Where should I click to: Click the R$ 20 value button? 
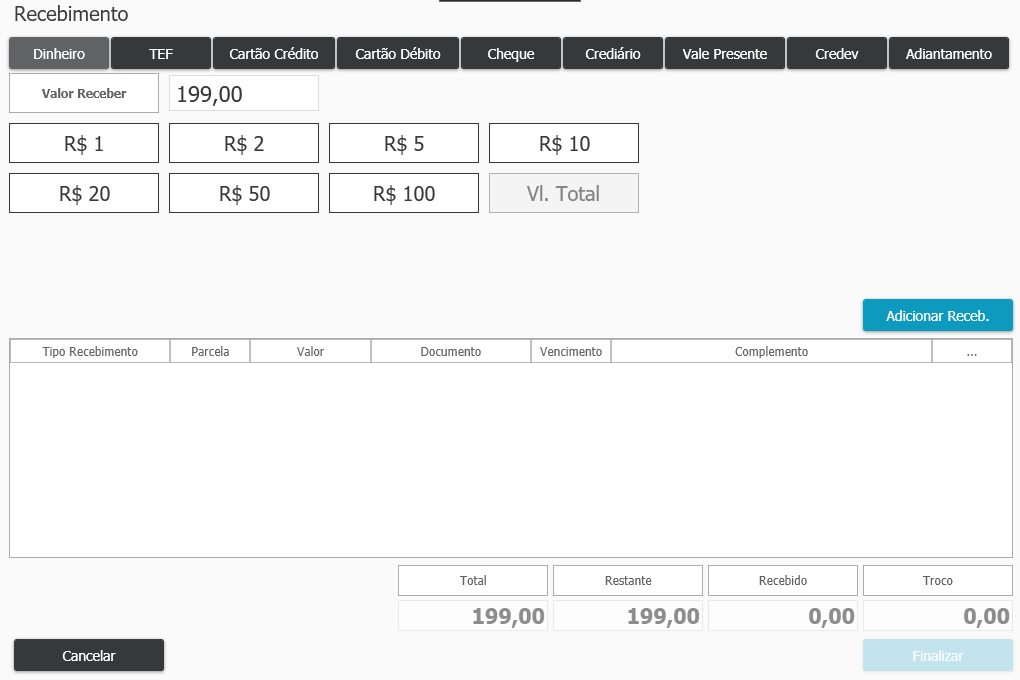click(x=84, y=193)
